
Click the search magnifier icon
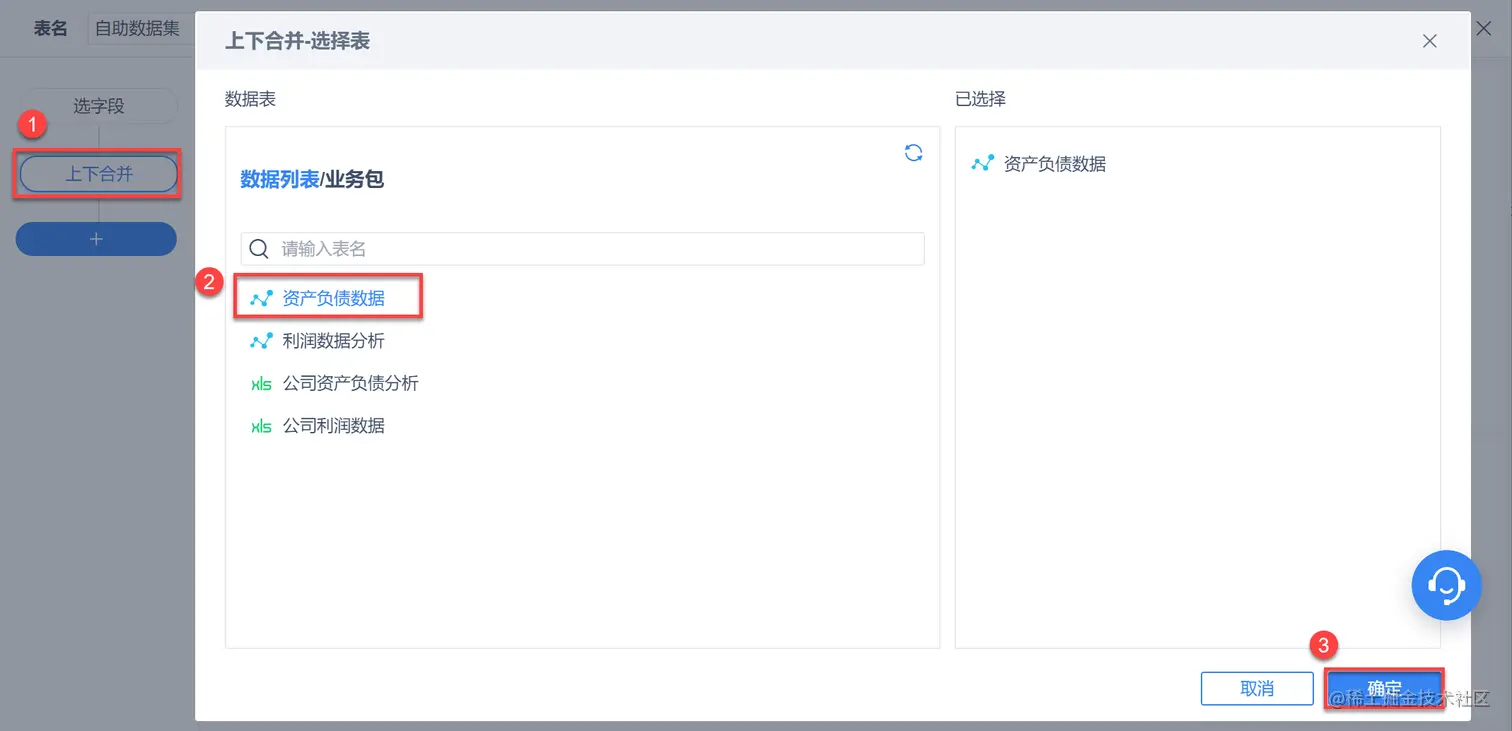[259, 249]
